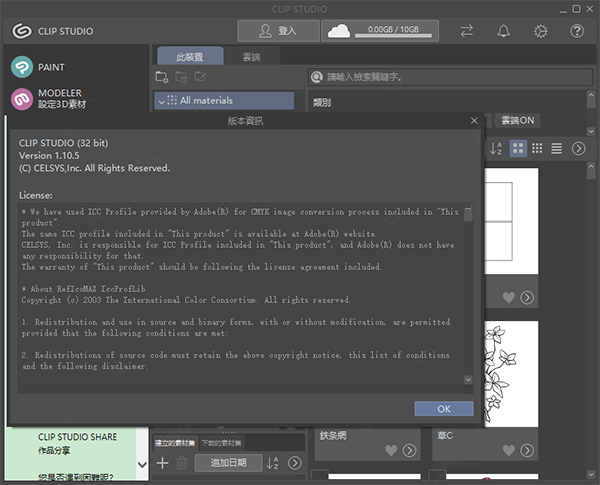This screenshot has width=600, height=485.
Task: Open sort order options above thumbnails
Action: [496, 148]
